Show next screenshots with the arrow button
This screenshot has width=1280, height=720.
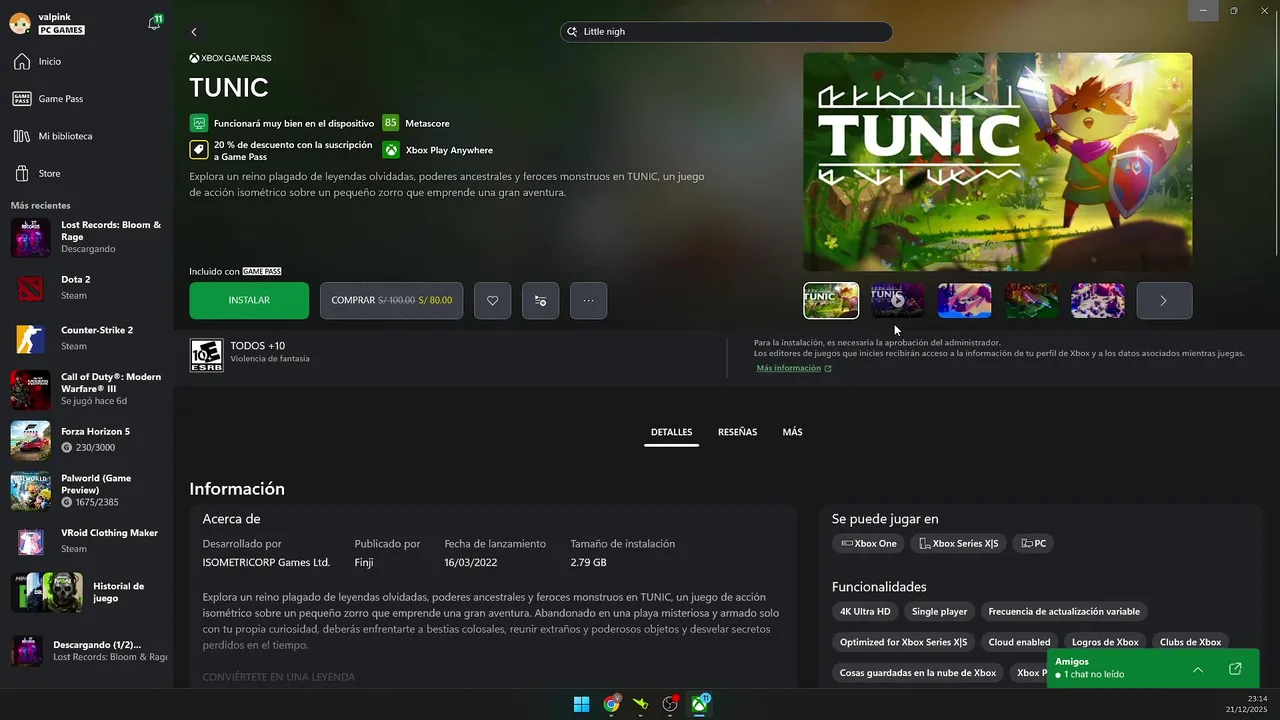coord(1164,300)
